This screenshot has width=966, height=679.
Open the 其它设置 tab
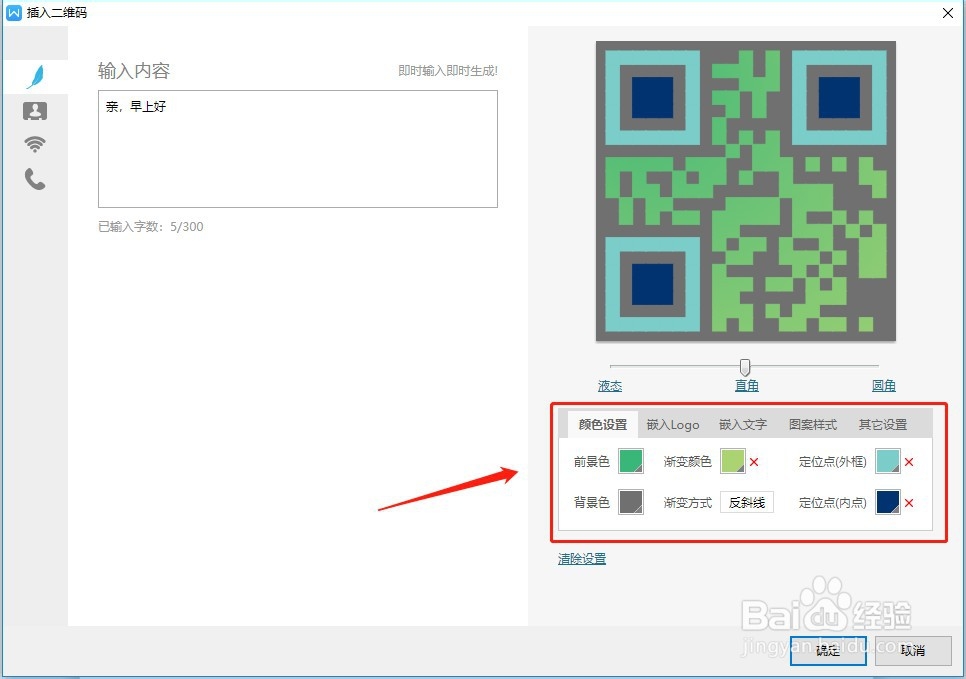(x=883, y=425)
